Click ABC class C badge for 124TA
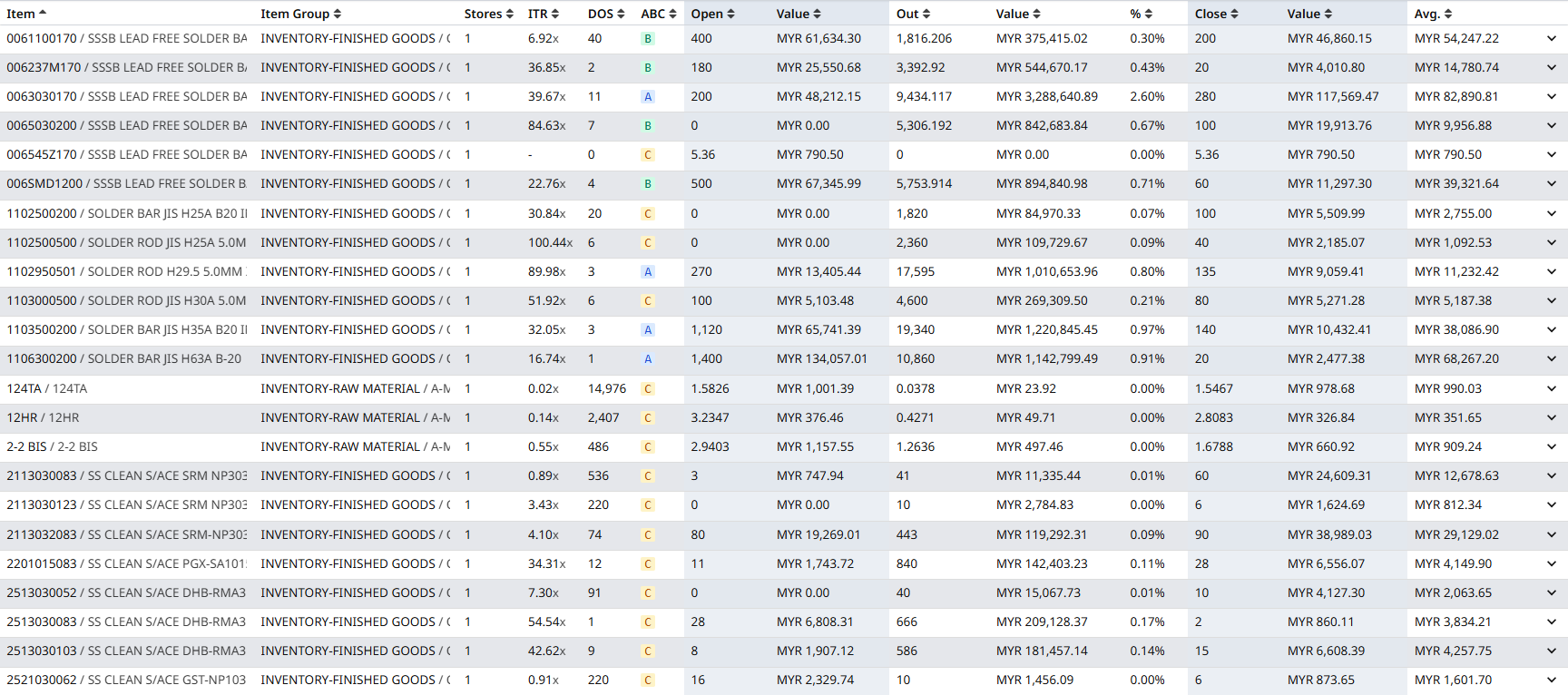The height and width of the screenshot is (695, 1568). (x=648, y=388)
